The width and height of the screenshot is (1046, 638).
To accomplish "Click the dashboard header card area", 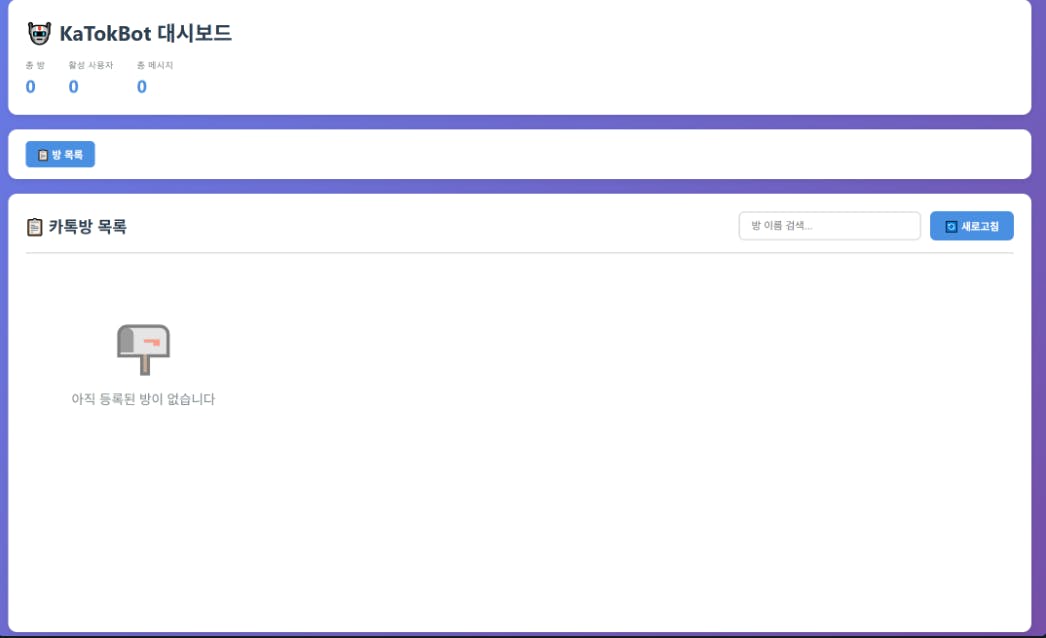I will [523, 60].
